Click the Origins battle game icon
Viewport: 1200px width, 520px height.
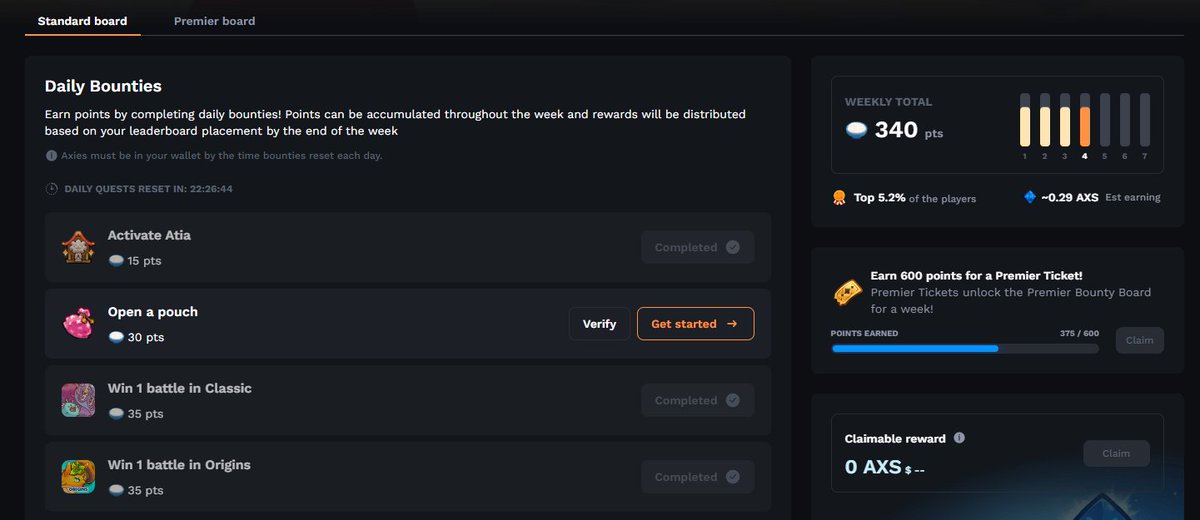78,476
